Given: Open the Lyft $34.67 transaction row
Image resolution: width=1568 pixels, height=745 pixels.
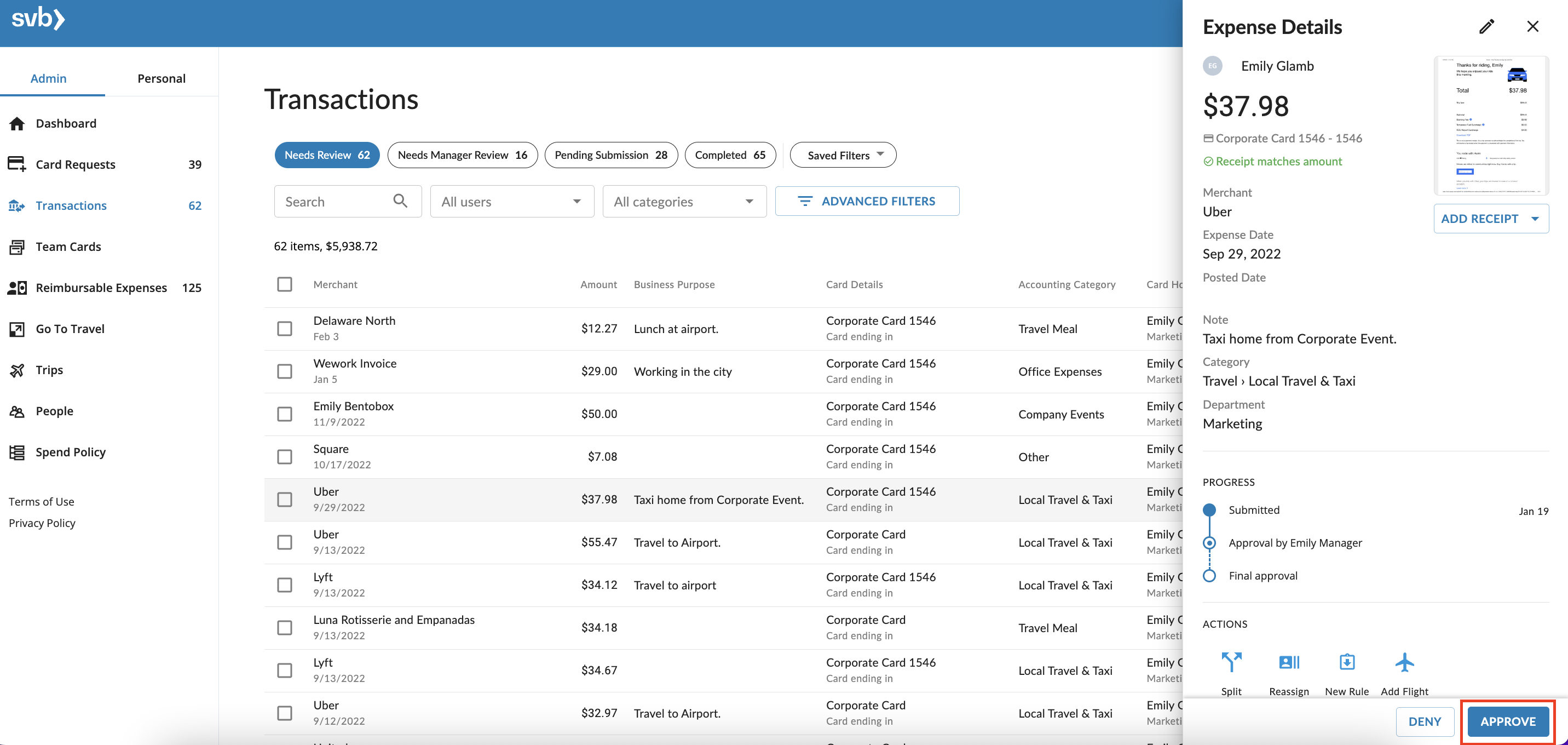Looking at the screenshot, I should pos(723,671).
